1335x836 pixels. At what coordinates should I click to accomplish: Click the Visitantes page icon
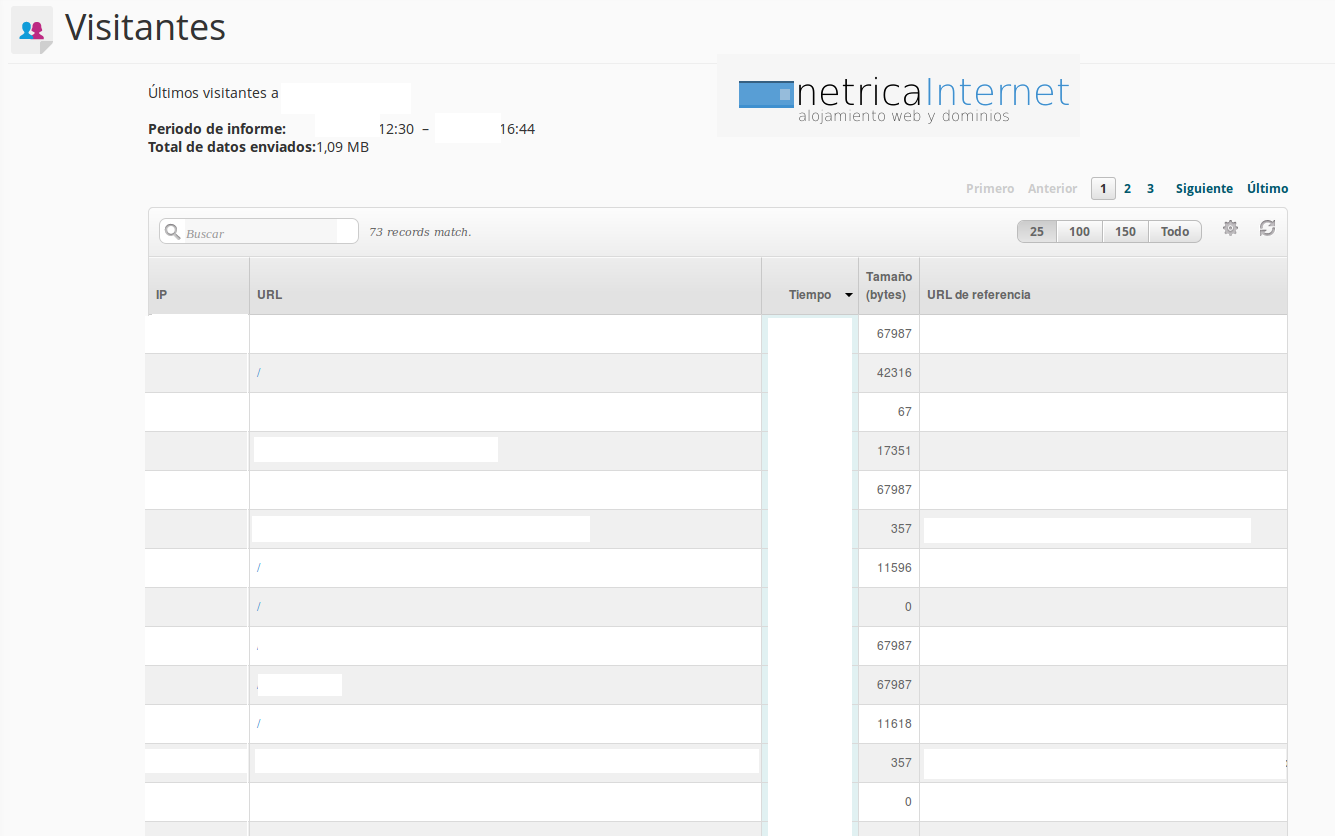[x=31, y=30]
